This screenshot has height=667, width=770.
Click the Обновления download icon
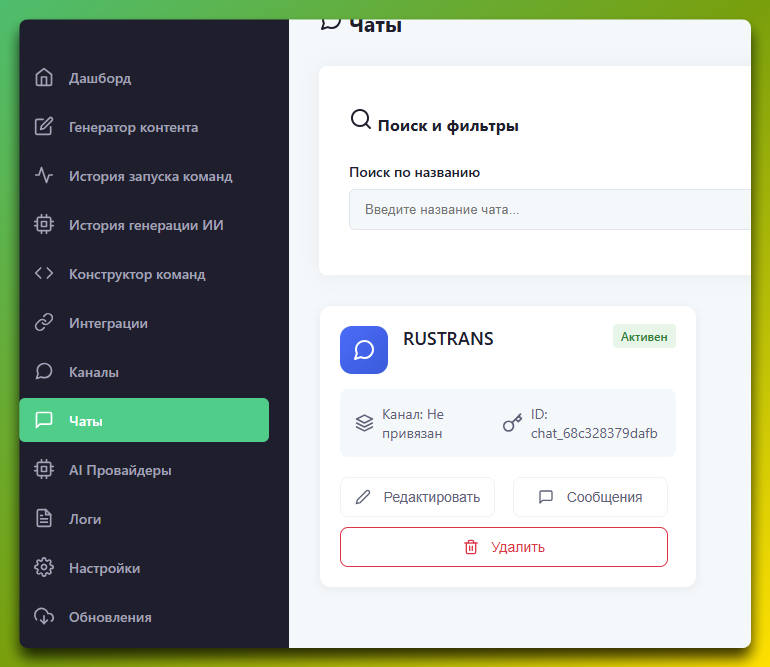click(x=43, y=617)
